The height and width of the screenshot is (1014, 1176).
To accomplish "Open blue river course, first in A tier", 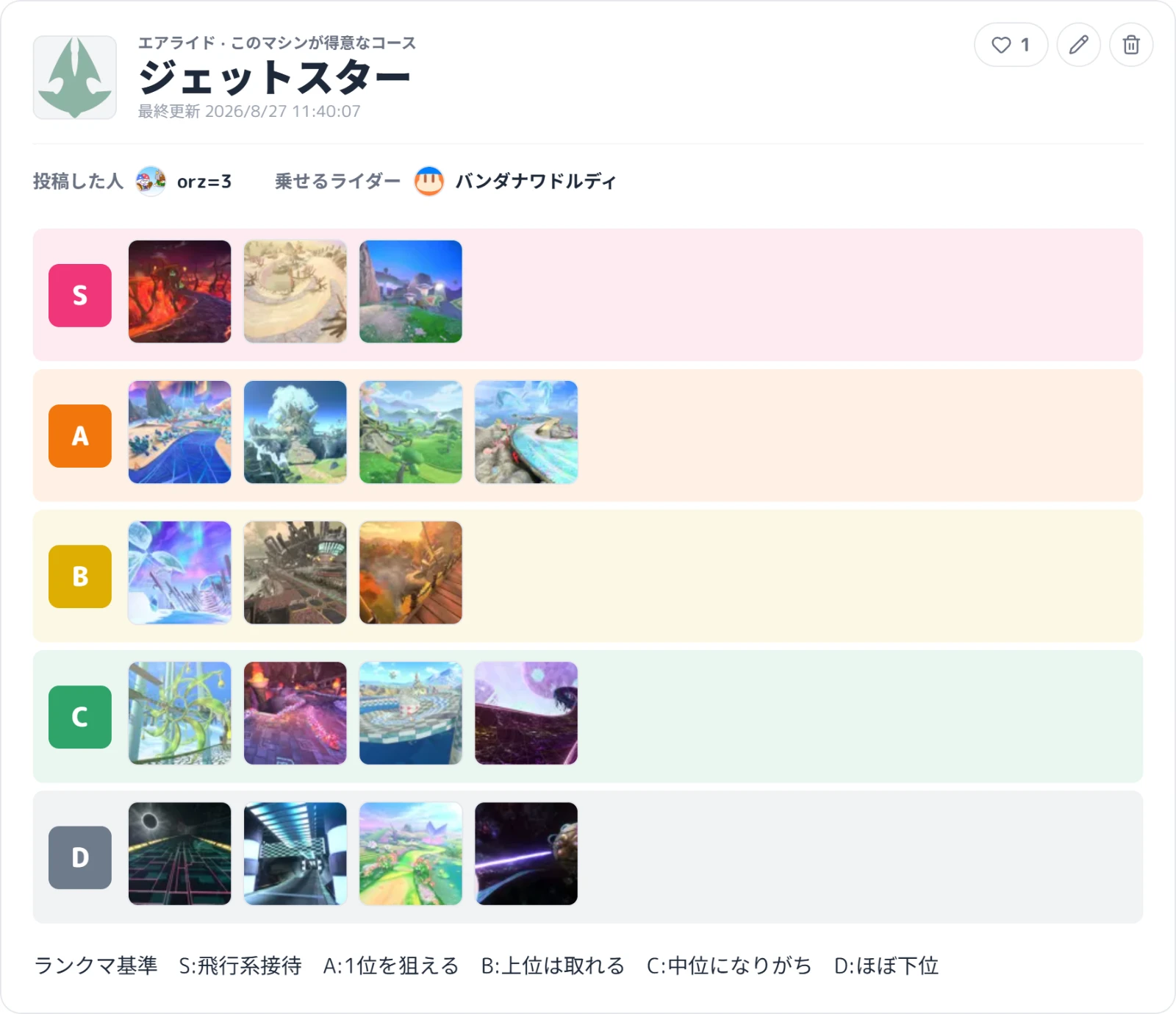I will point(180,432).
